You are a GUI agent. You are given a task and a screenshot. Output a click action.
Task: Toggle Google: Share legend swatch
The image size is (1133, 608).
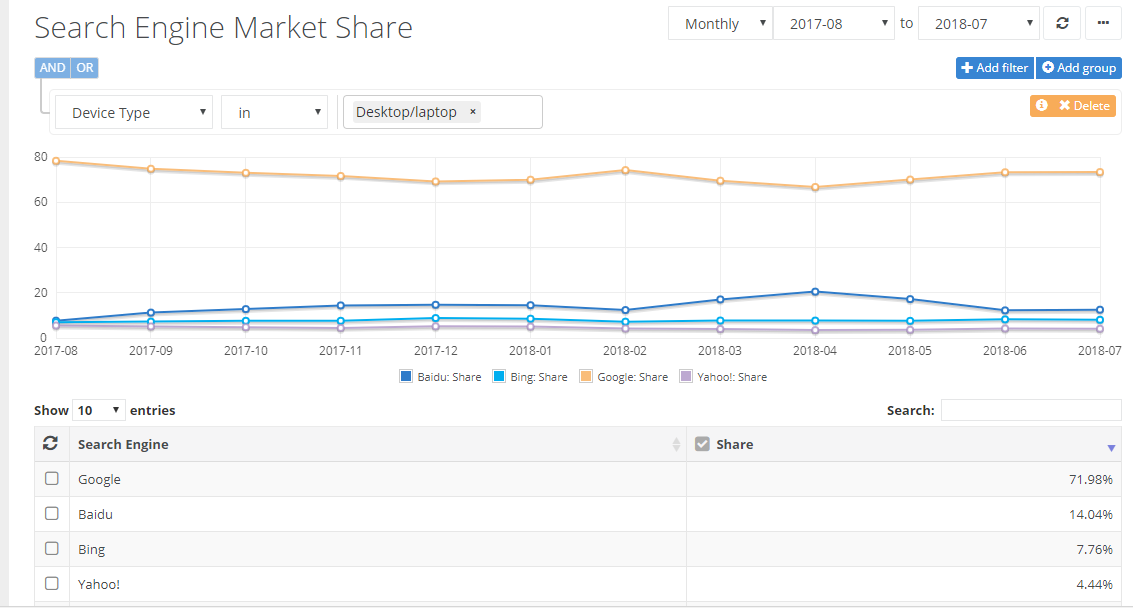pyautogui.click(x=586, y=376)
